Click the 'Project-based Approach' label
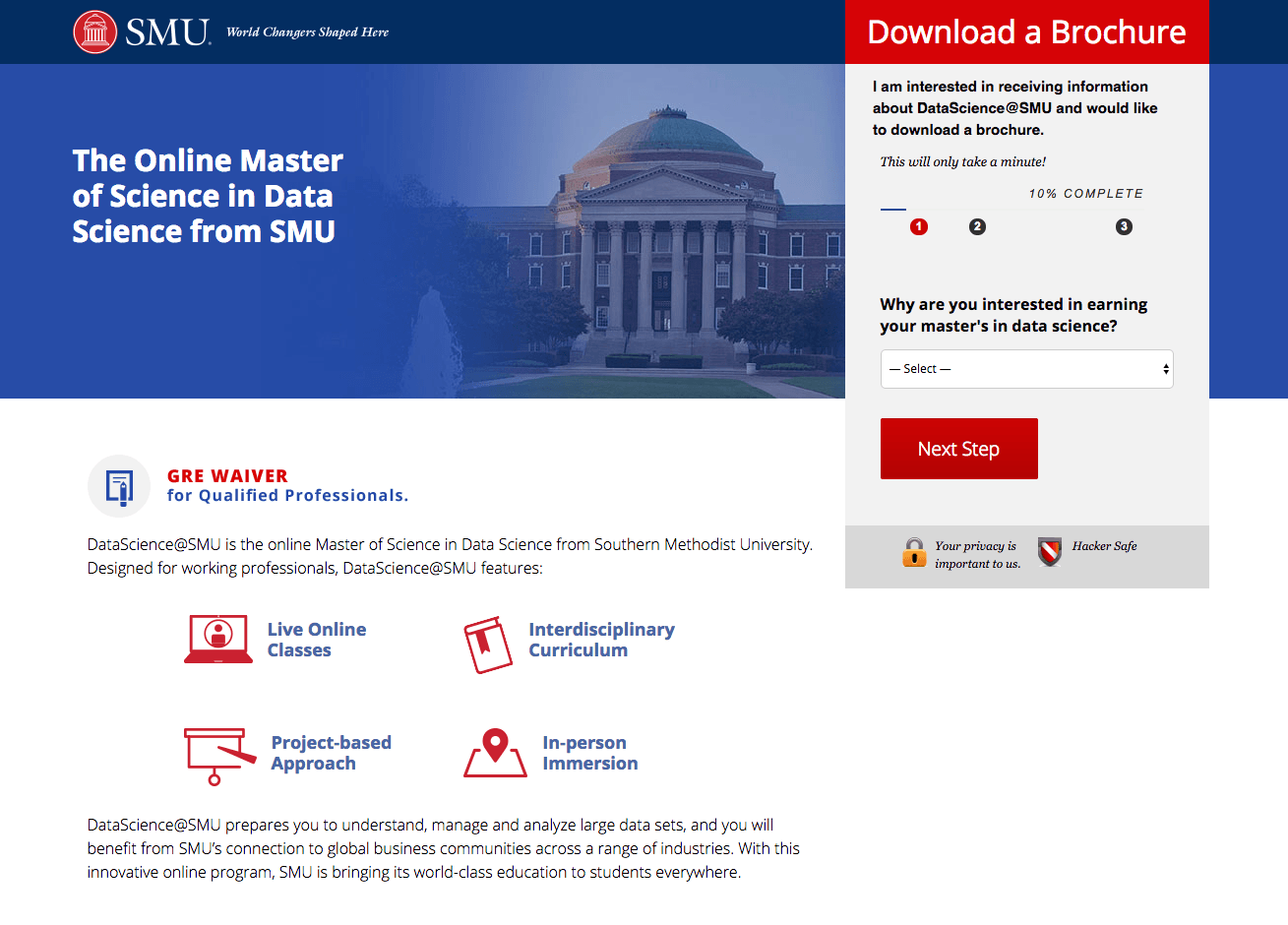This screenshot has height=925, width=1288. (x=331, y=753)
